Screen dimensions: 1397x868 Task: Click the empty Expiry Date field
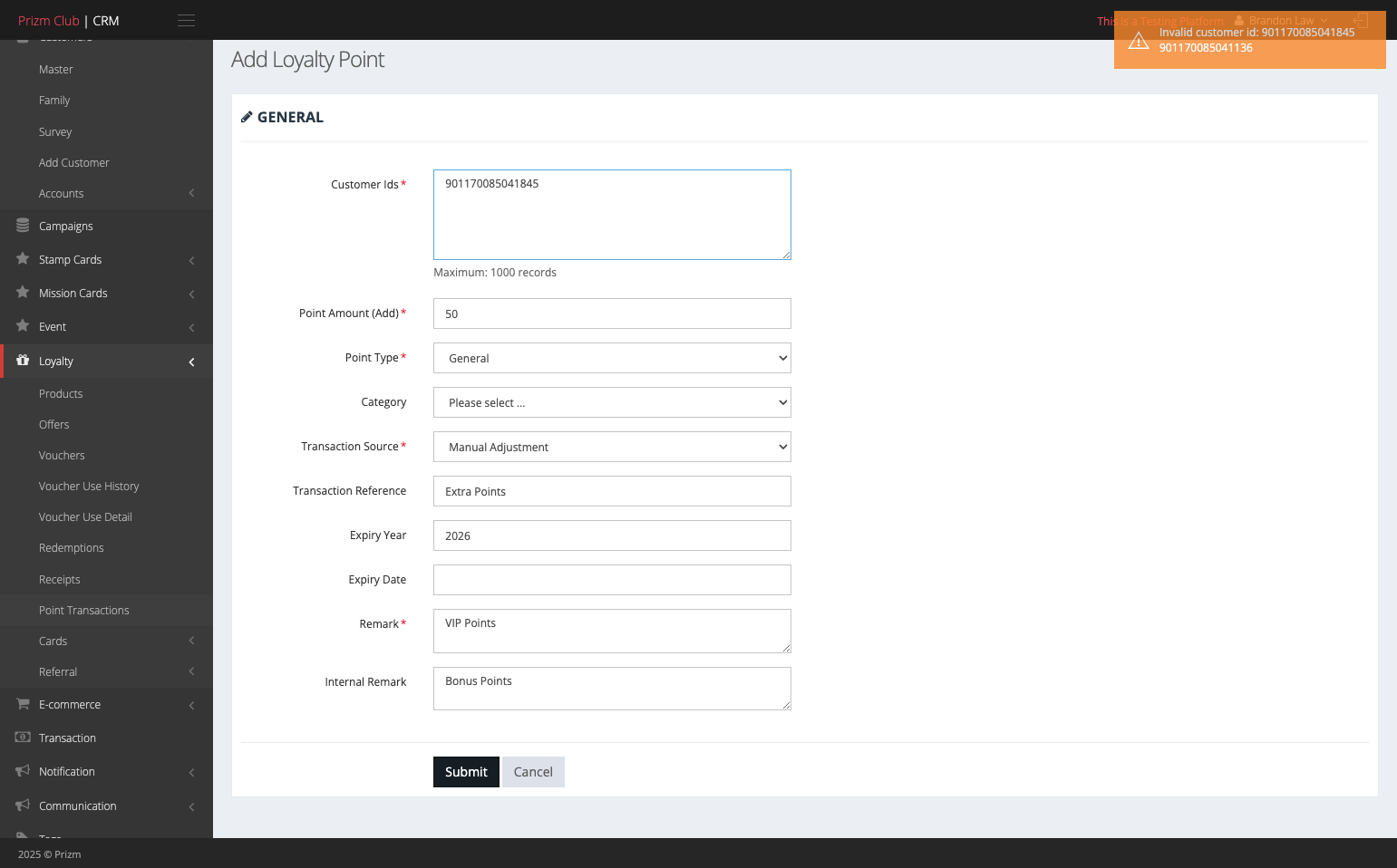[612, 580]
